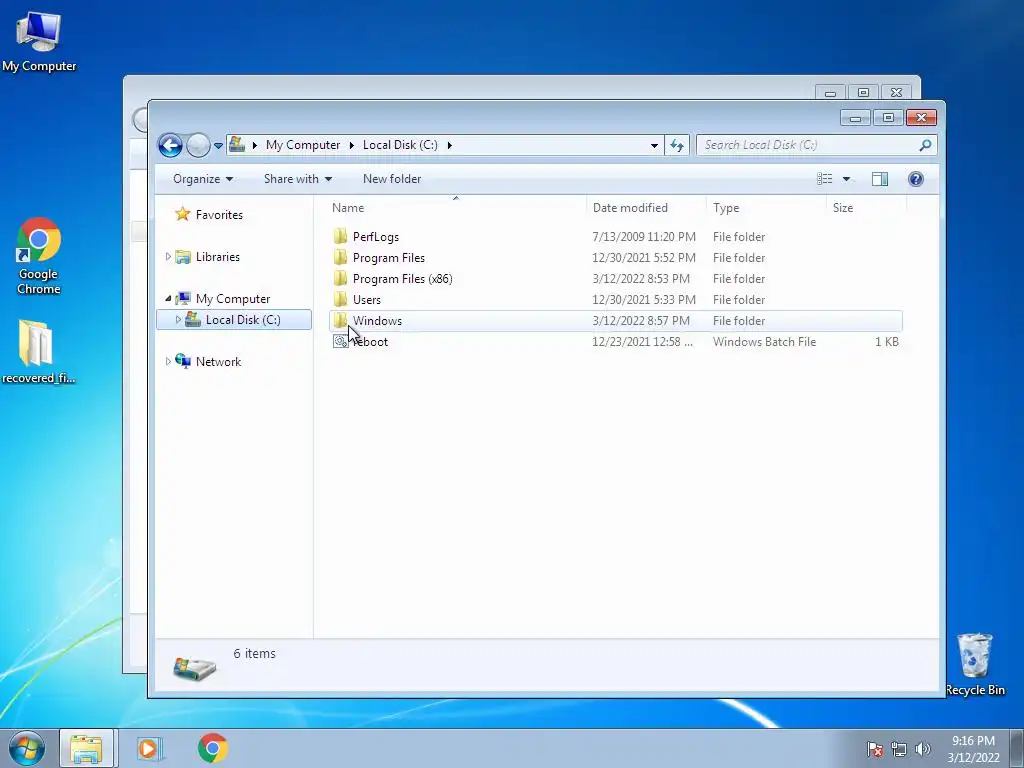The image size is (1024, 768).
Task: Select the Recycle Bin desktop icon
Action: coord(975,664)
